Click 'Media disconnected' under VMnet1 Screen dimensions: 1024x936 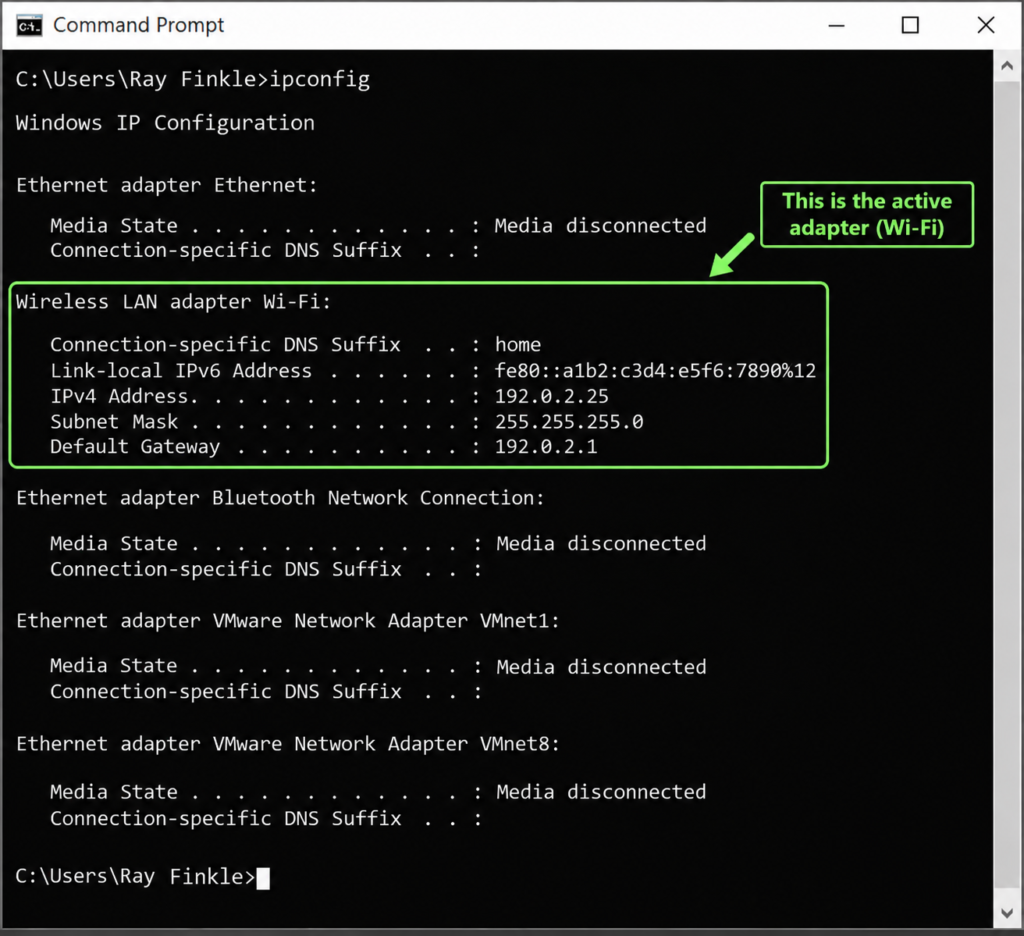[x=601, y=666]
